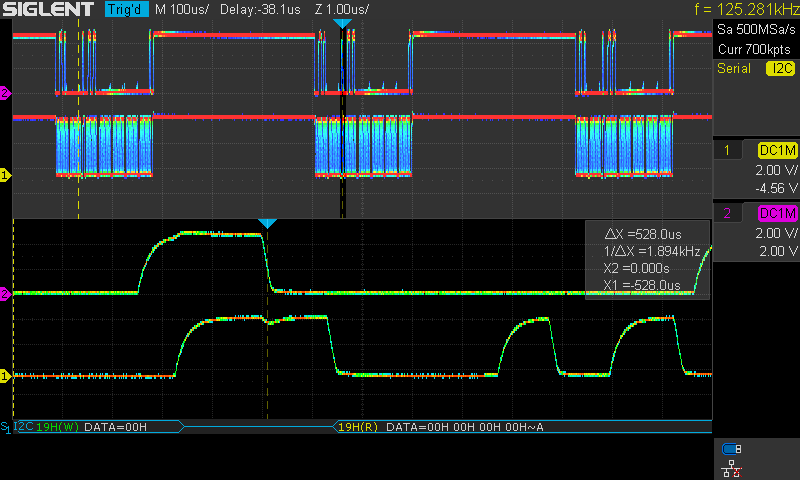800x480 pixels.
Task: Select the M 100us/ timebase readout
Action: click(182, 9)
